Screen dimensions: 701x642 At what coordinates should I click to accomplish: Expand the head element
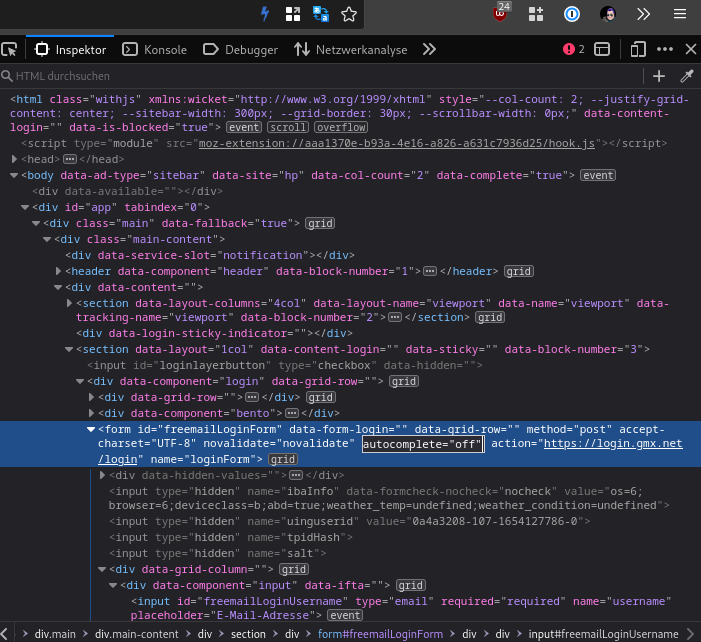point(14,159)
